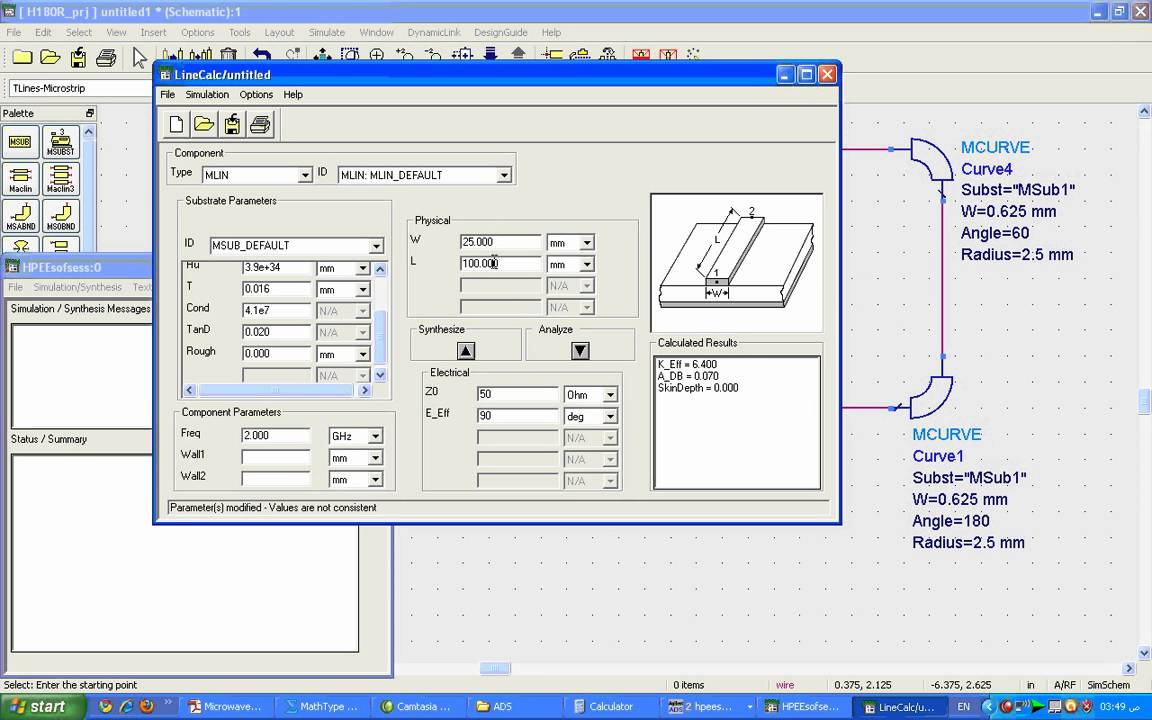Select the Maclin palette component
This screenshot has width=1152, height=720.
pos(21,179)
